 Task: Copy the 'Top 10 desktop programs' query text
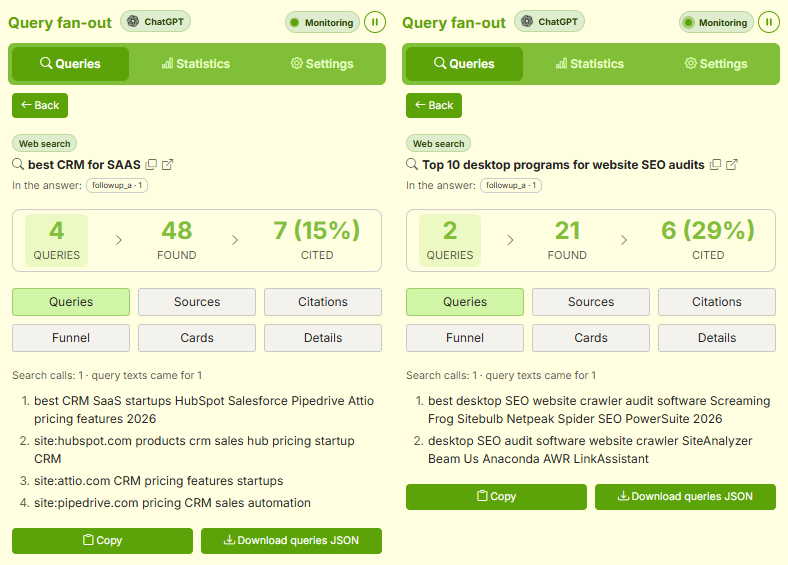(x=715, y=164)
